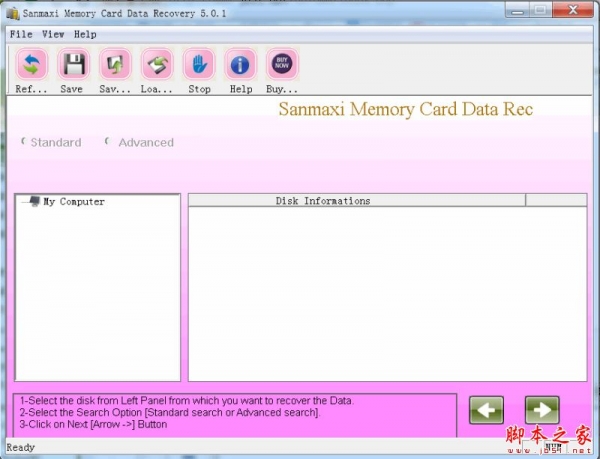Select the Advanced search radio button

pos(107,142)
